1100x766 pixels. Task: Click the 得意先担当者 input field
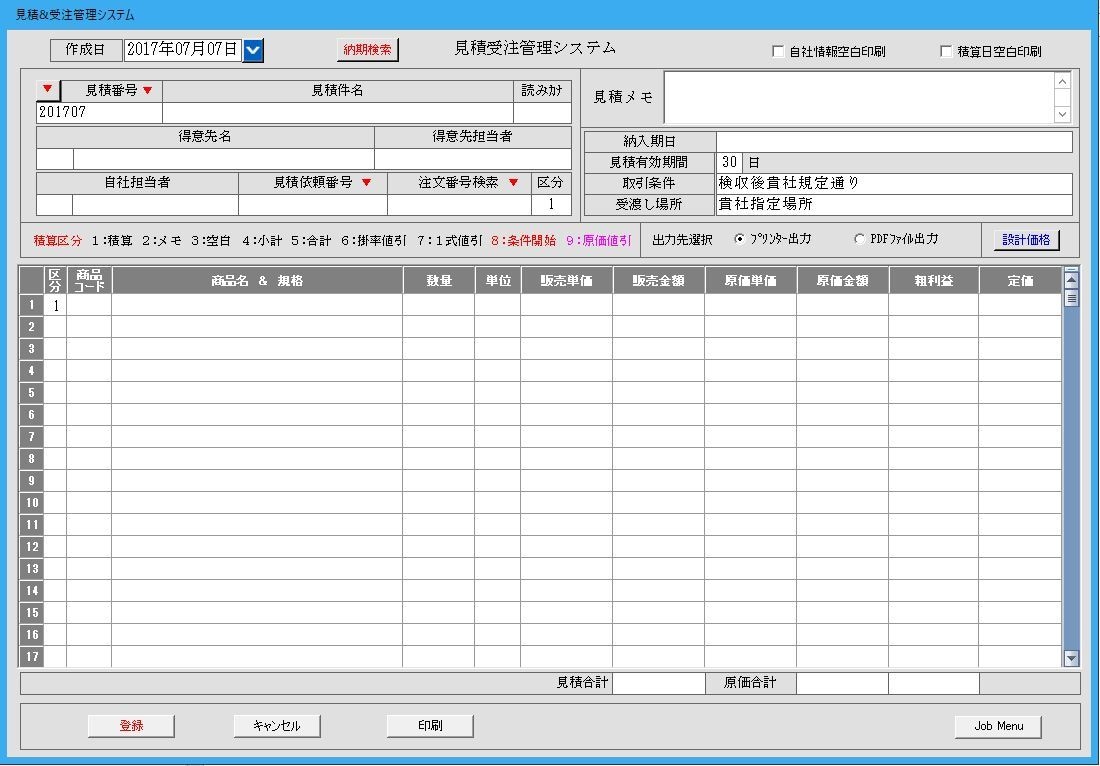click(473, 159)
